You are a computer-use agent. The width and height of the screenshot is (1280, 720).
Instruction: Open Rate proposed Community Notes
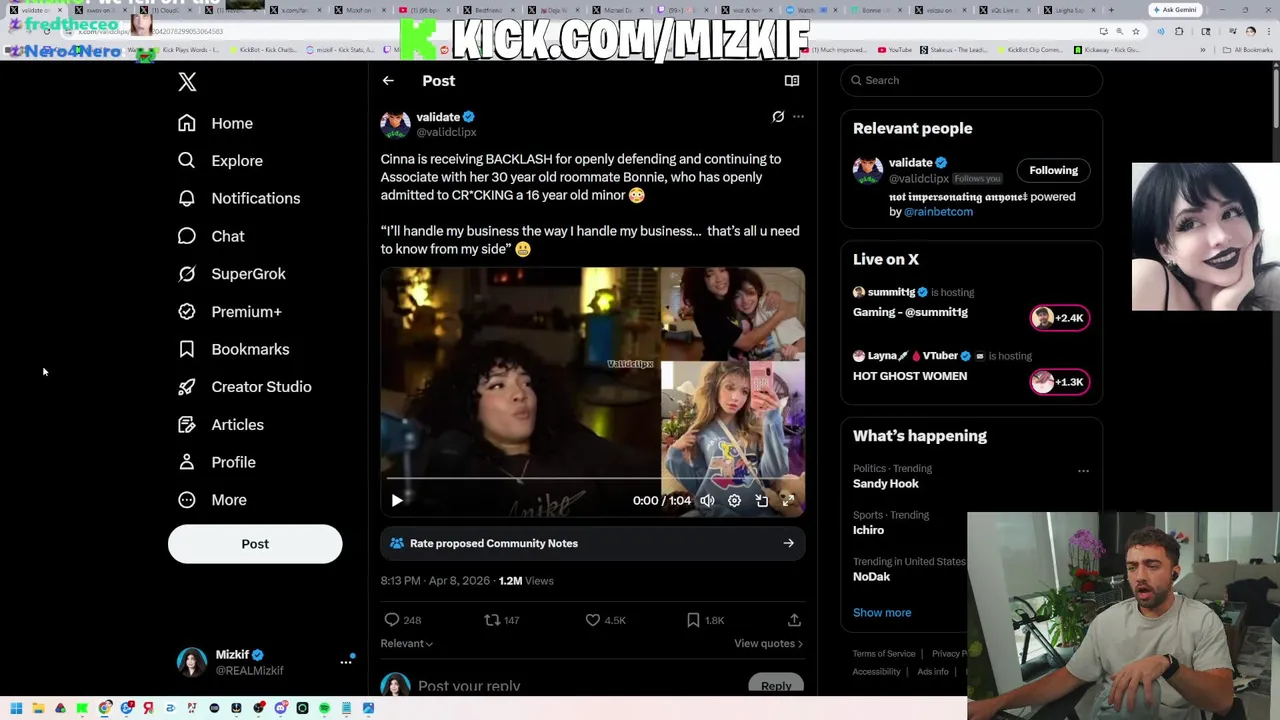pos(592,543)
